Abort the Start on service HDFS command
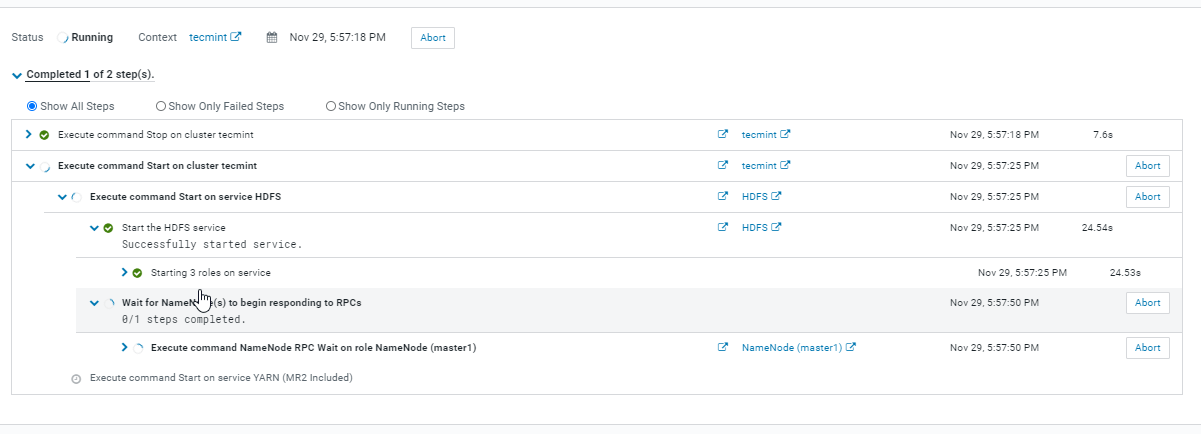This screenshot has height=434, width=1201. click(x=1147, y=197)
